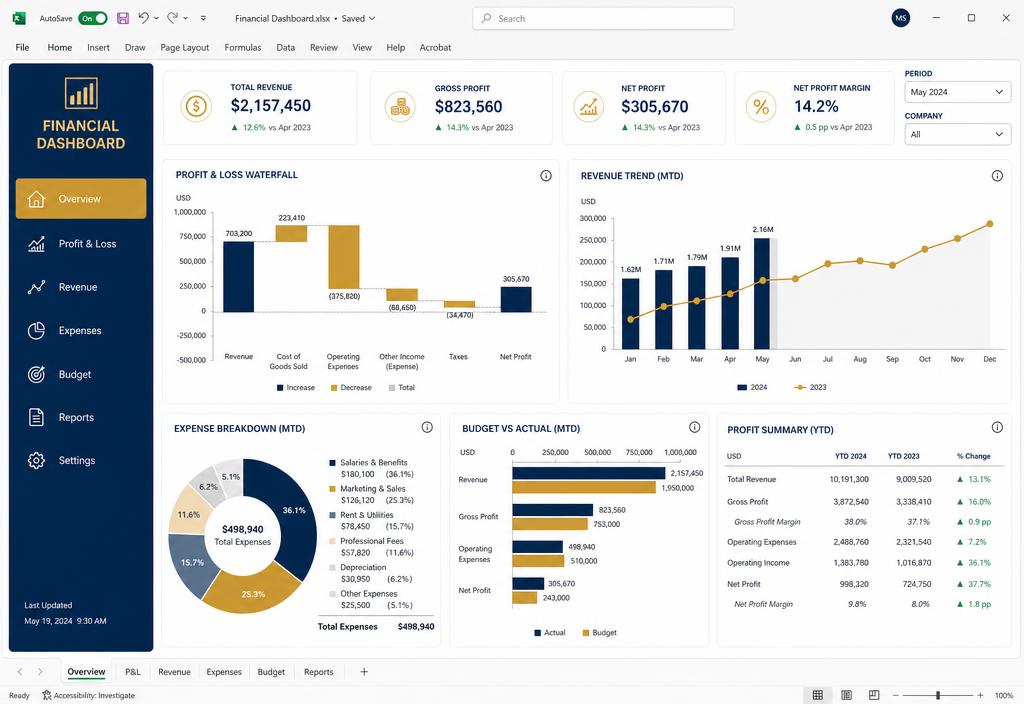Select the Overview sidebar button
This screenshot has height=704, width=1024.
[81, 199]
